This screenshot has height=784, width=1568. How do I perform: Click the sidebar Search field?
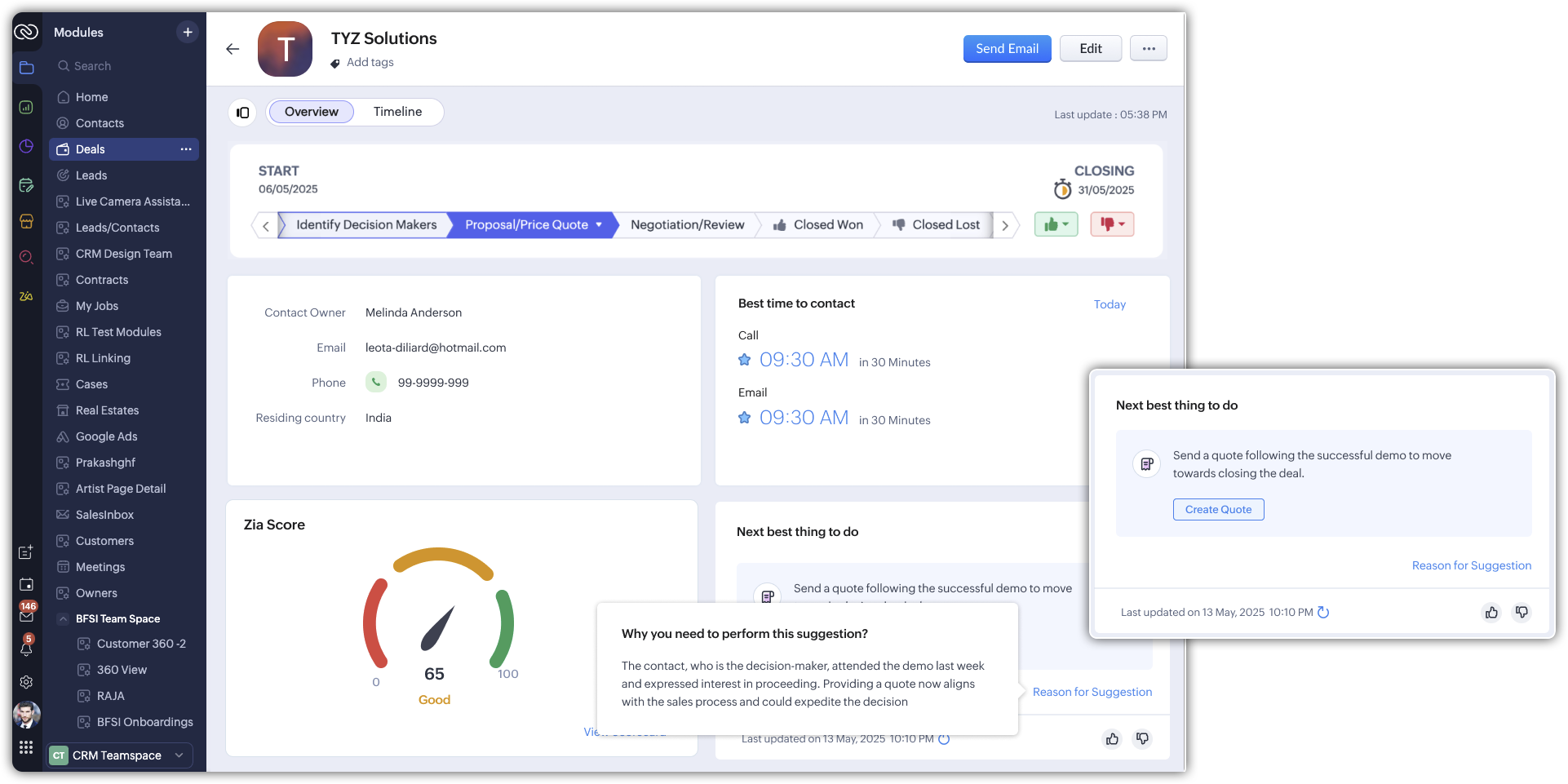122,66
